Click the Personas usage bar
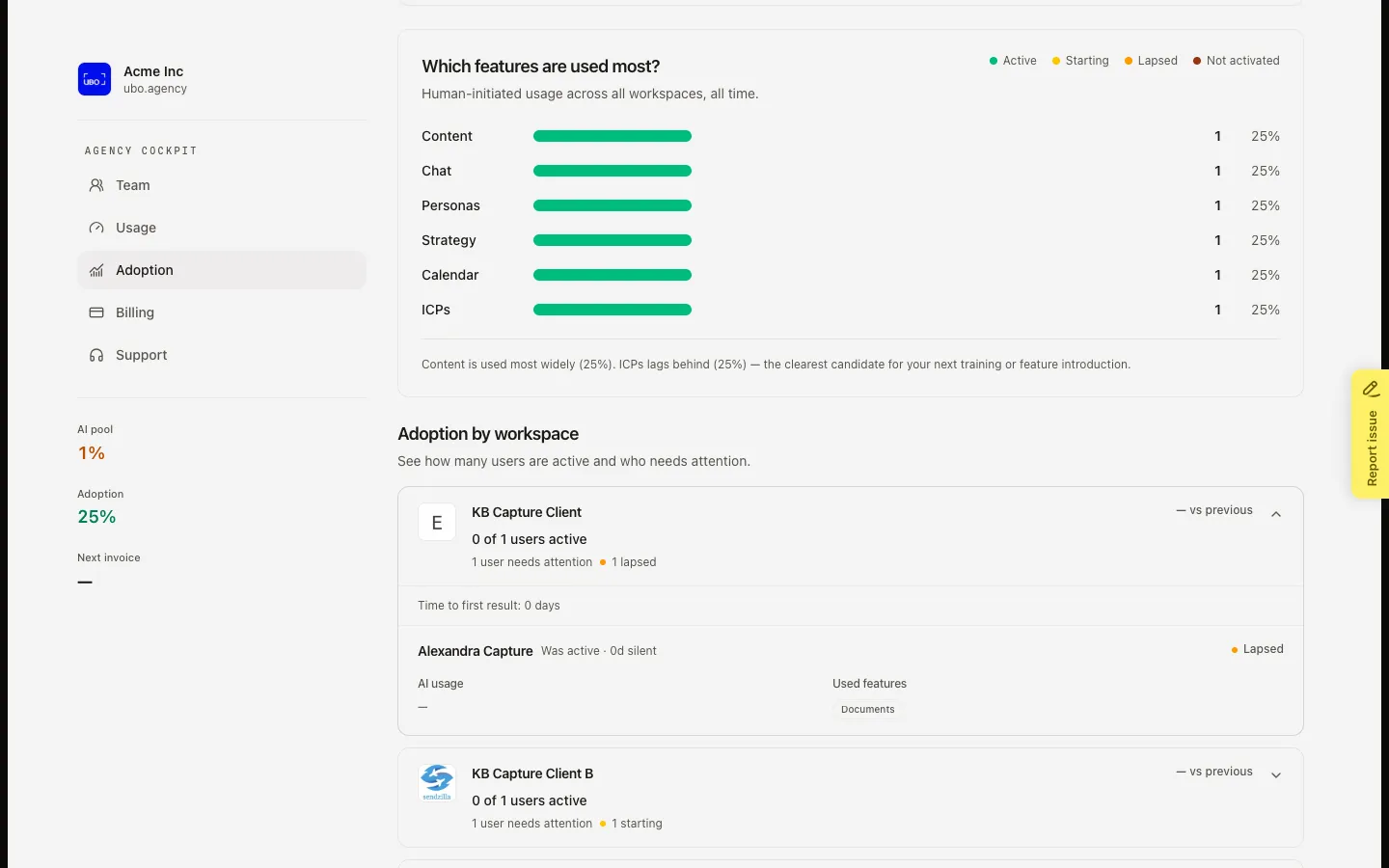The width and height of the screenshot is (1389, 868). (613, 205)
